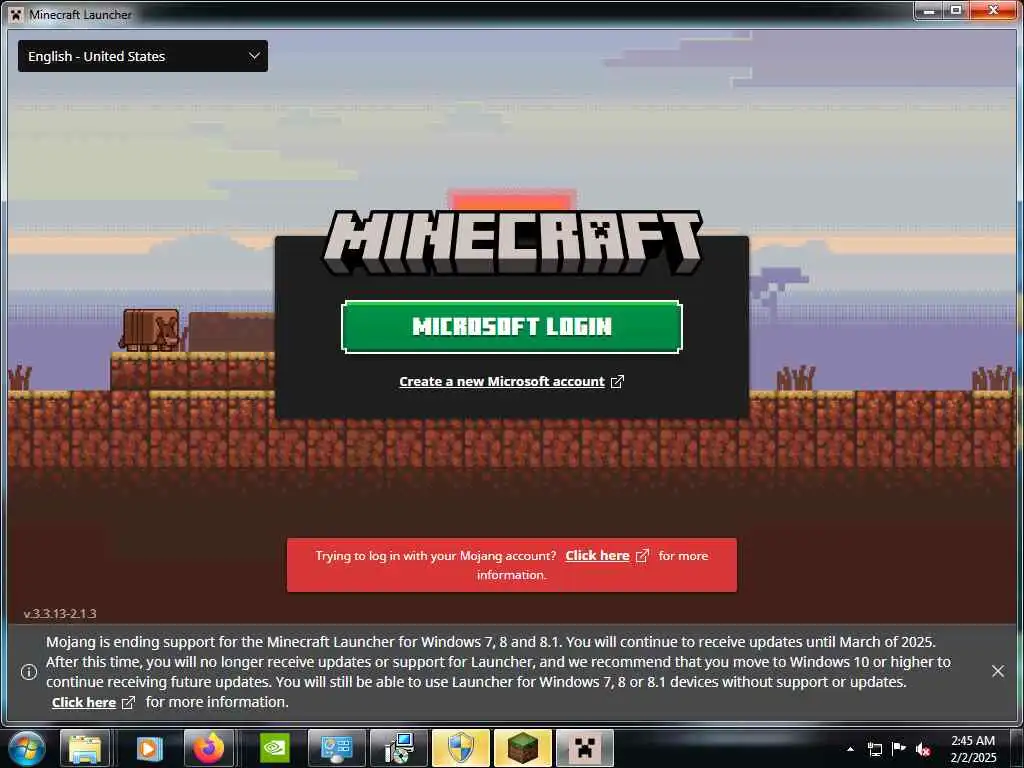1024x768 pixels.
Task: Minimize the Minecraft Launcher window
Action: [928, 10]
